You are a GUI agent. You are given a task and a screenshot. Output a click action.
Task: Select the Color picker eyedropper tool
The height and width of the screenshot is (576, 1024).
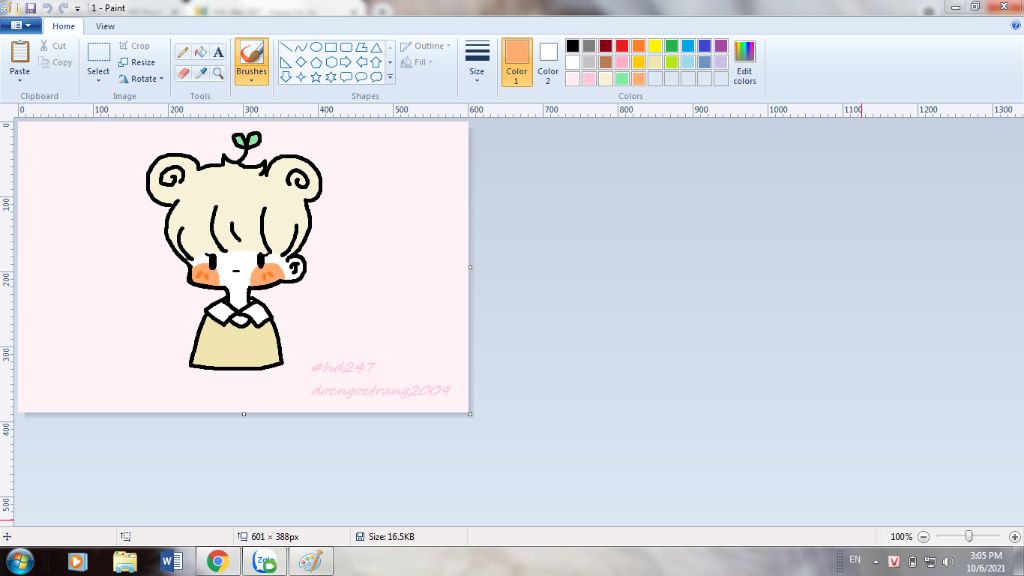pyautogui.click(x=200, y=73)
